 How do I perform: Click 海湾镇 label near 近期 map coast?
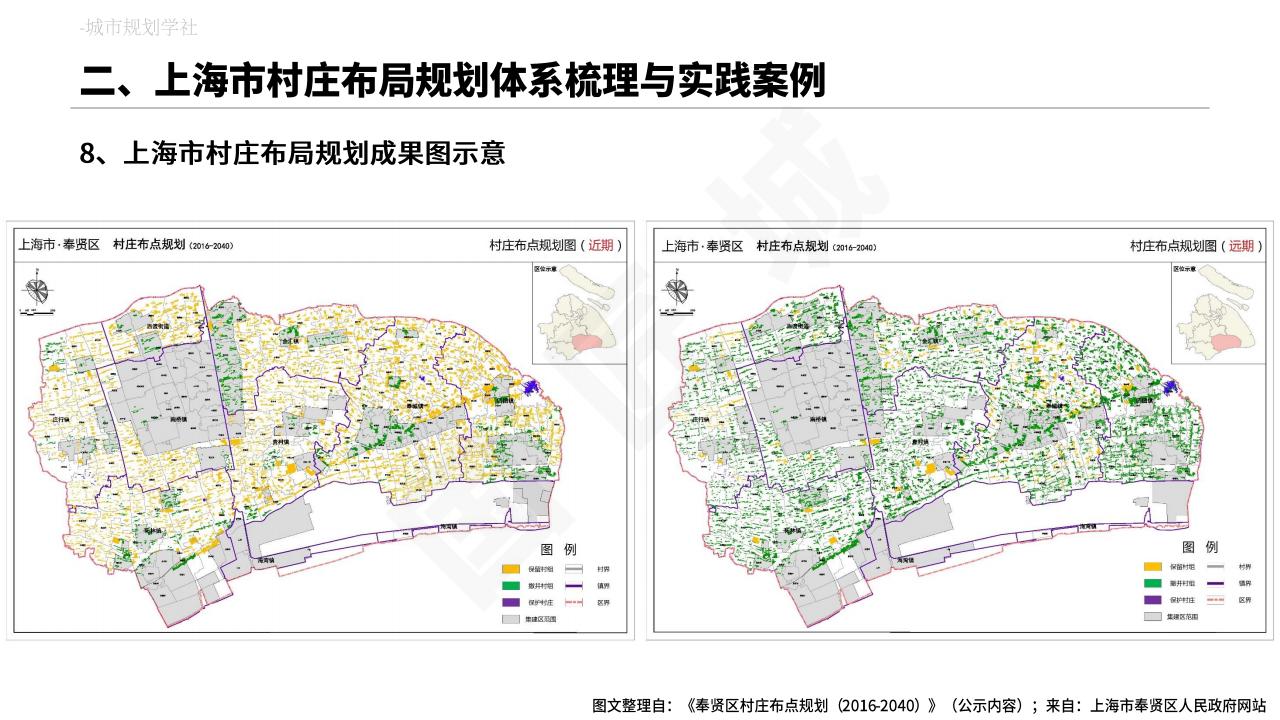tap(265, 562)
